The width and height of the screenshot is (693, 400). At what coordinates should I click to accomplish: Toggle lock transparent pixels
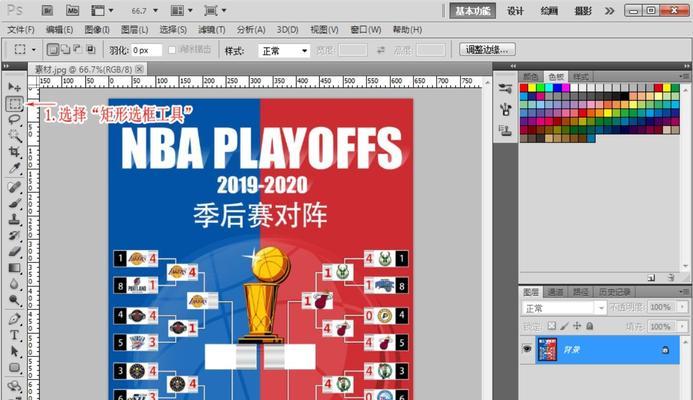pyautogui.click(x=551, y=326)
